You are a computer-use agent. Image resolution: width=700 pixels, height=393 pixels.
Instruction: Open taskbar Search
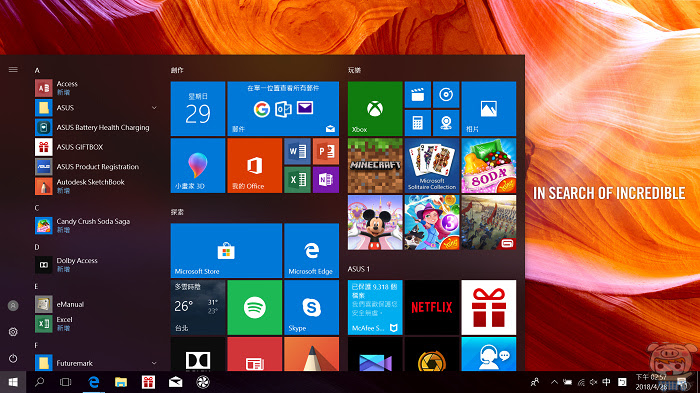[39, 382]
